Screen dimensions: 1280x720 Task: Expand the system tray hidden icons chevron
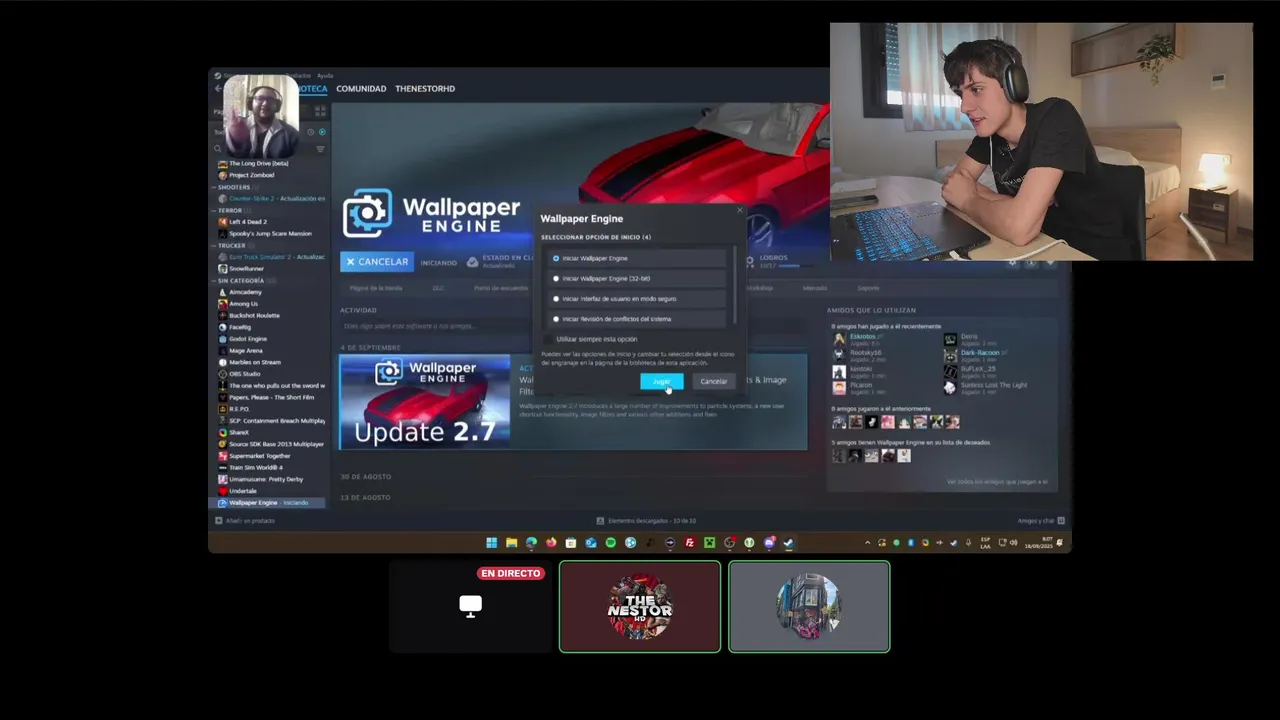[867, 543]
